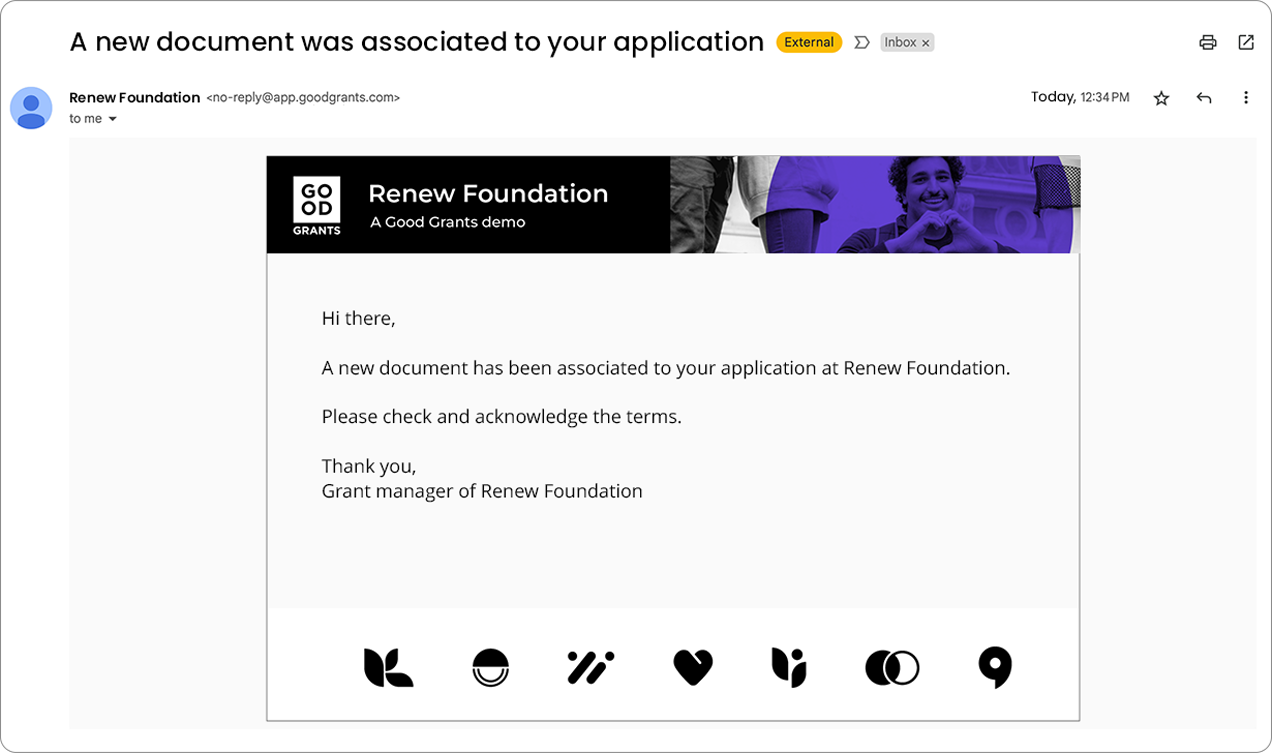The height and width of the screenshot is (753, 1272).
Task: Click the External warning label
Action: [x=808, y=42]
